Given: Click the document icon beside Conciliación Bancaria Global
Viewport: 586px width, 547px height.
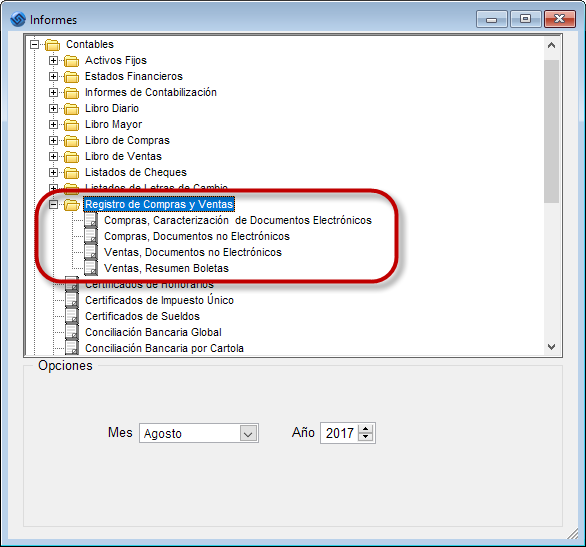Looking at the screenshot, I should coord(72,332).
